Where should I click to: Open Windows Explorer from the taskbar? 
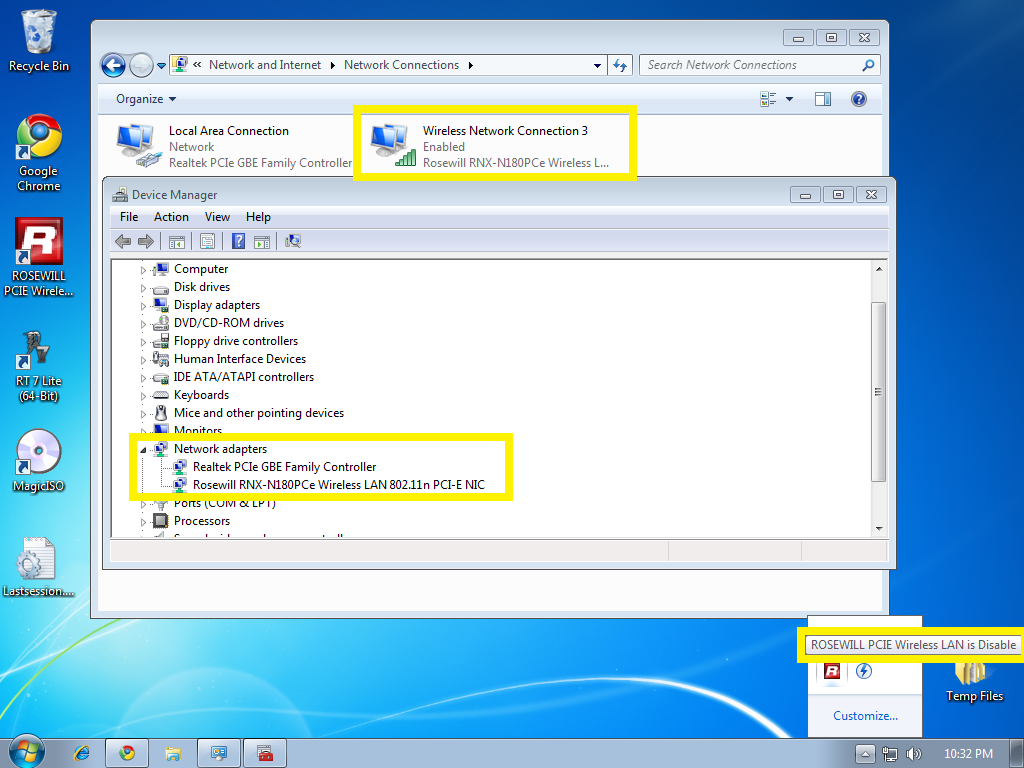coord(172,754)
